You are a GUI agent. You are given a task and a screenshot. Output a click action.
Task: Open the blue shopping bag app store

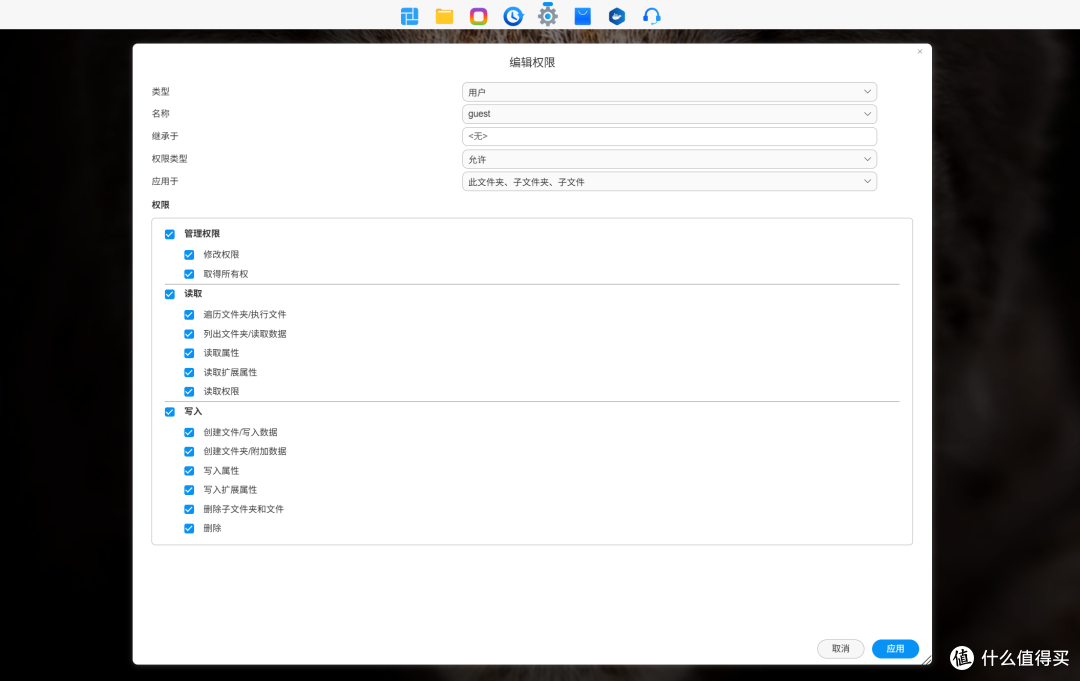pyautogui.click(x=582, y=16)
